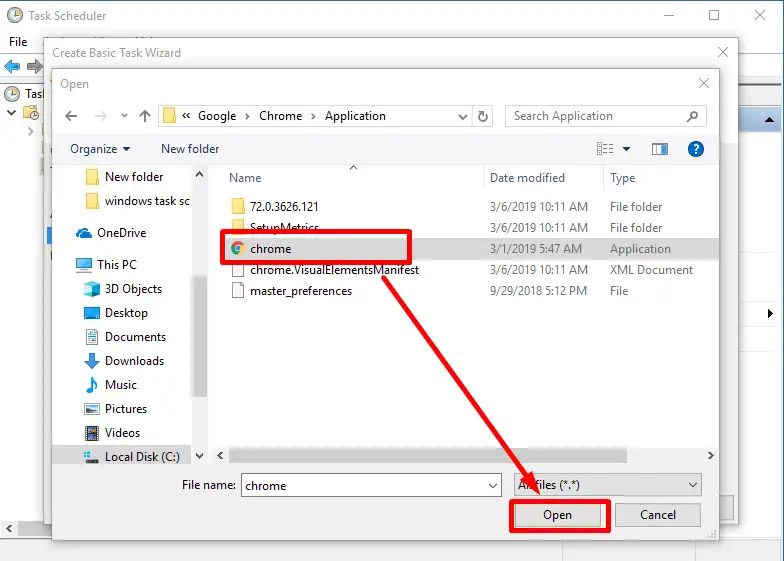Open Videos in sidebar
The image size is (784, 561).
(x=112, y=433)
